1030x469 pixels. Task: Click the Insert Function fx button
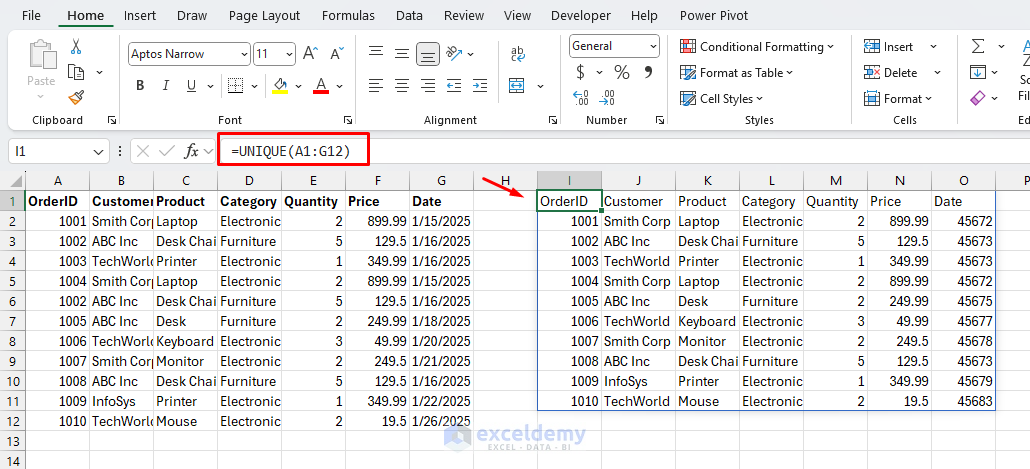[x=191, y=152]
